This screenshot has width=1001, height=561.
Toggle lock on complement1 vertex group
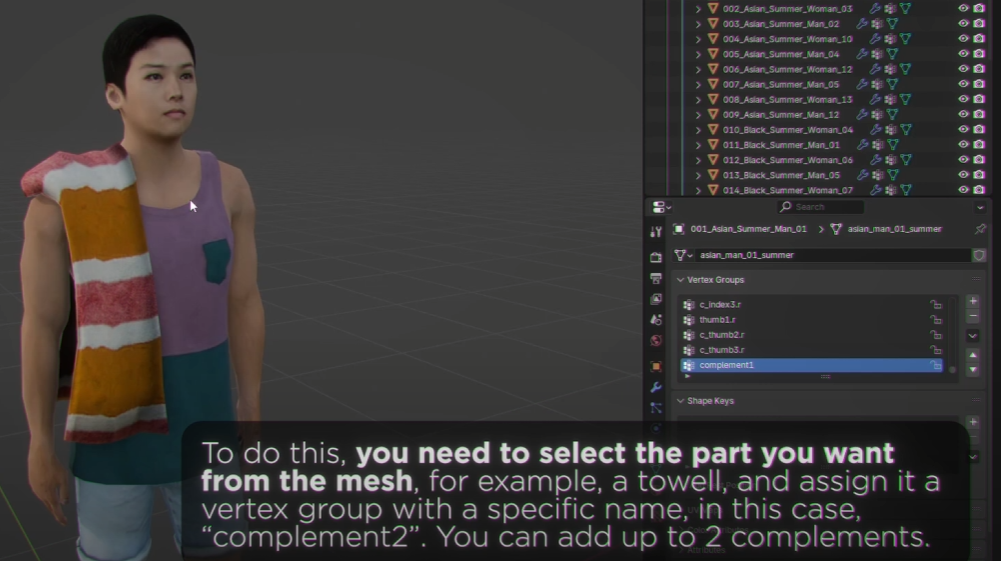936,366
